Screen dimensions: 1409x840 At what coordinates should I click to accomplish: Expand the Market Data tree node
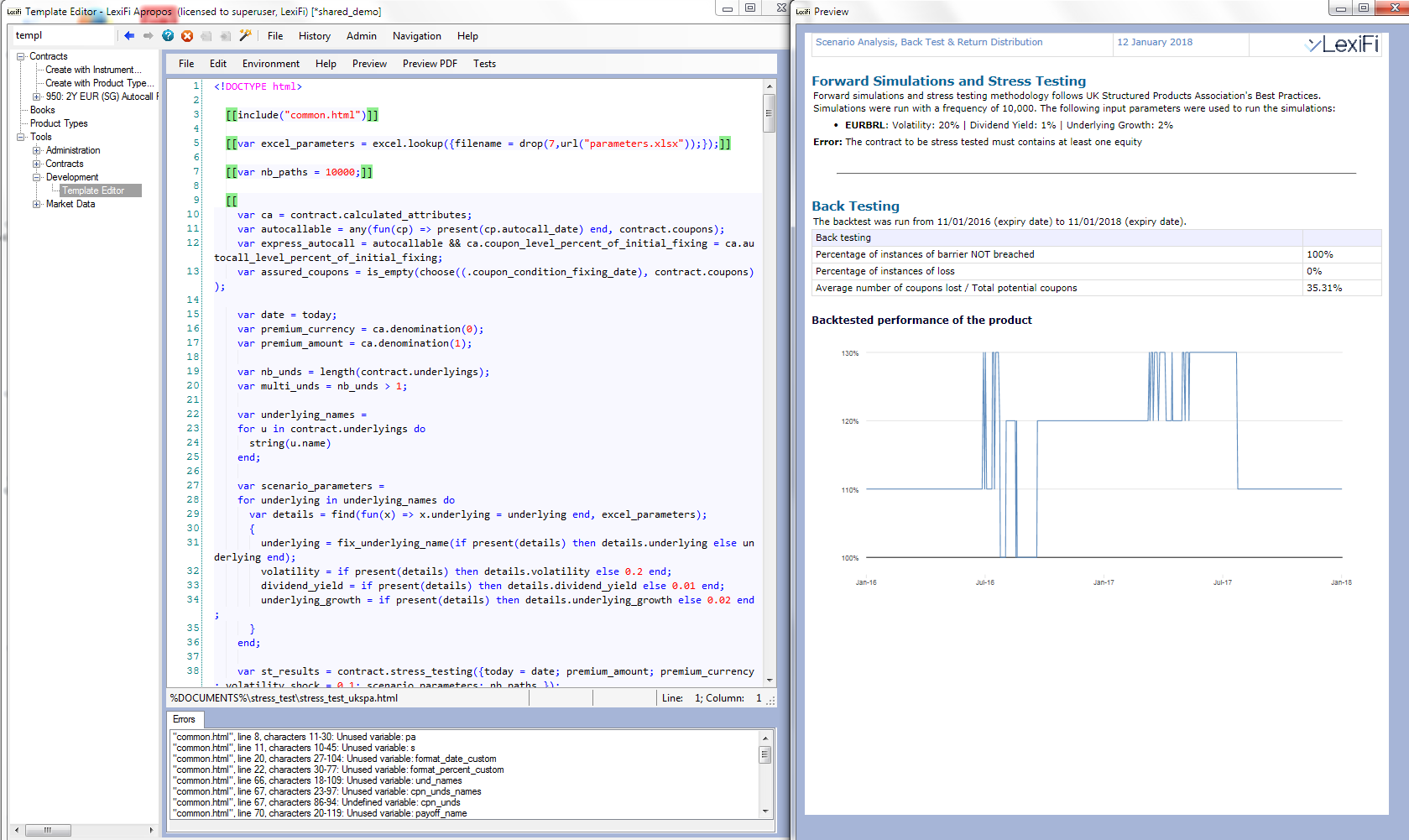tap(36, 204)
